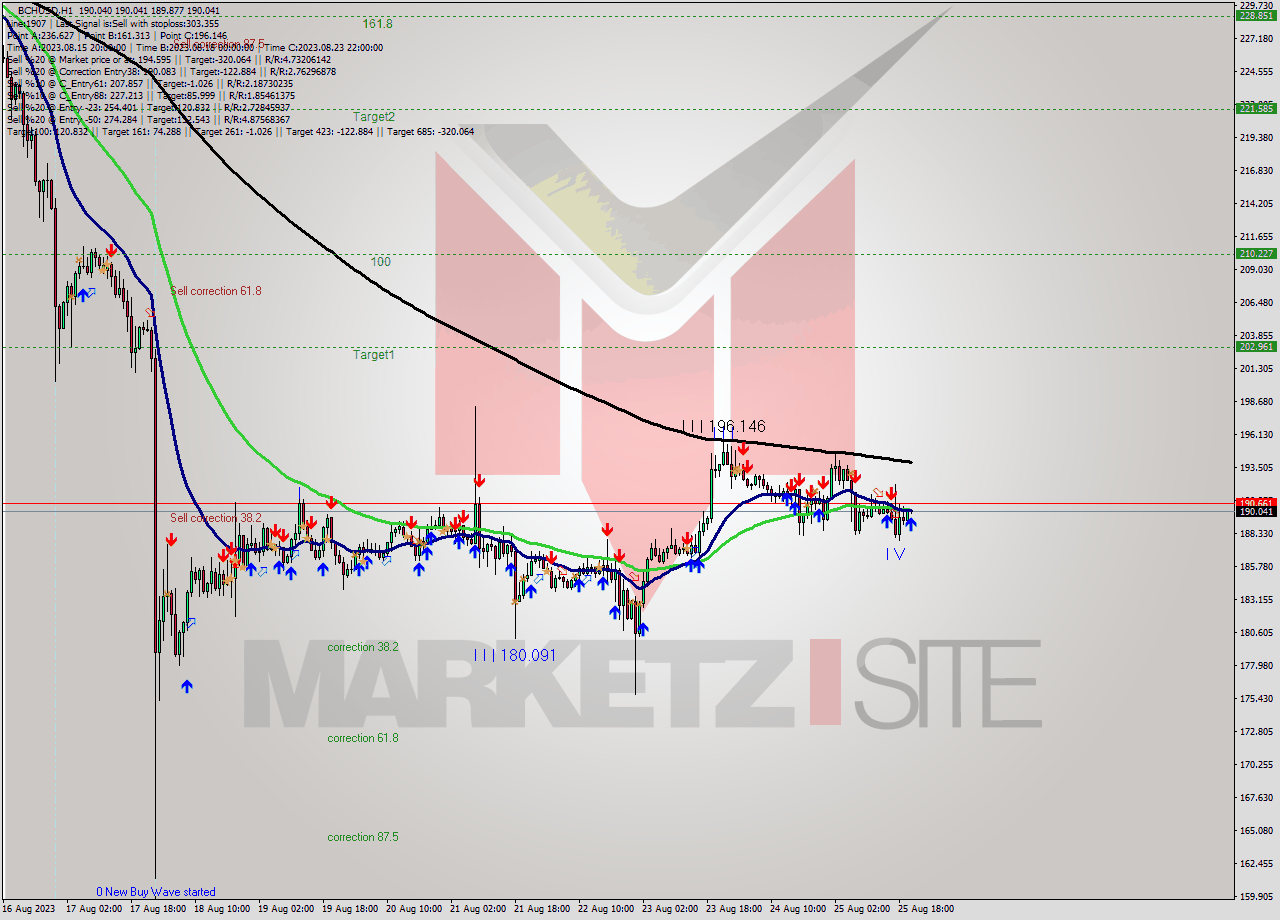1280x920 pixels.
Task: Click price axis value 165.080
Action: (x=1256, y=831)
